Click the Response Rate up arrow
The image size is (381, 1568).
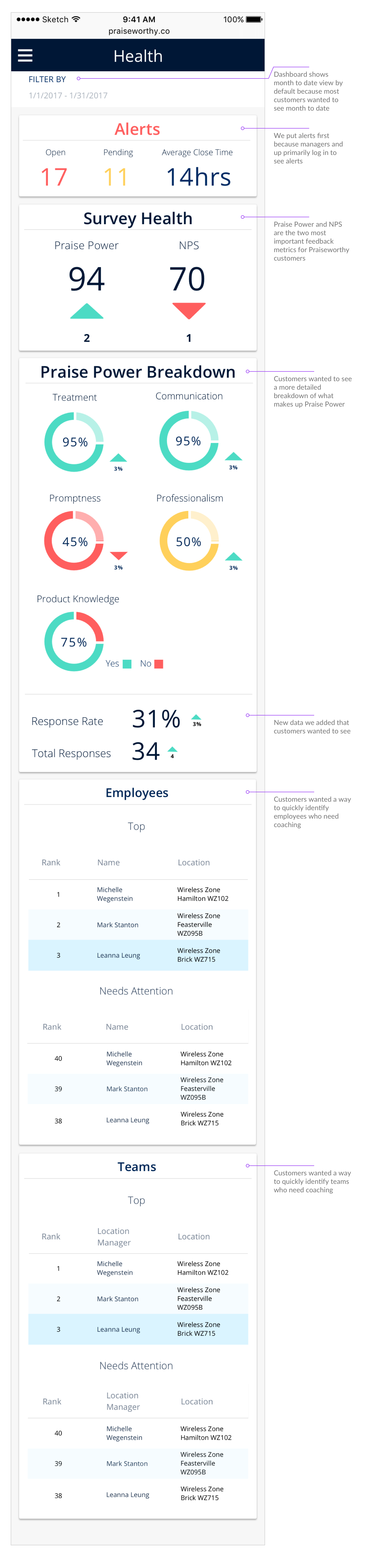pos(196,716)
